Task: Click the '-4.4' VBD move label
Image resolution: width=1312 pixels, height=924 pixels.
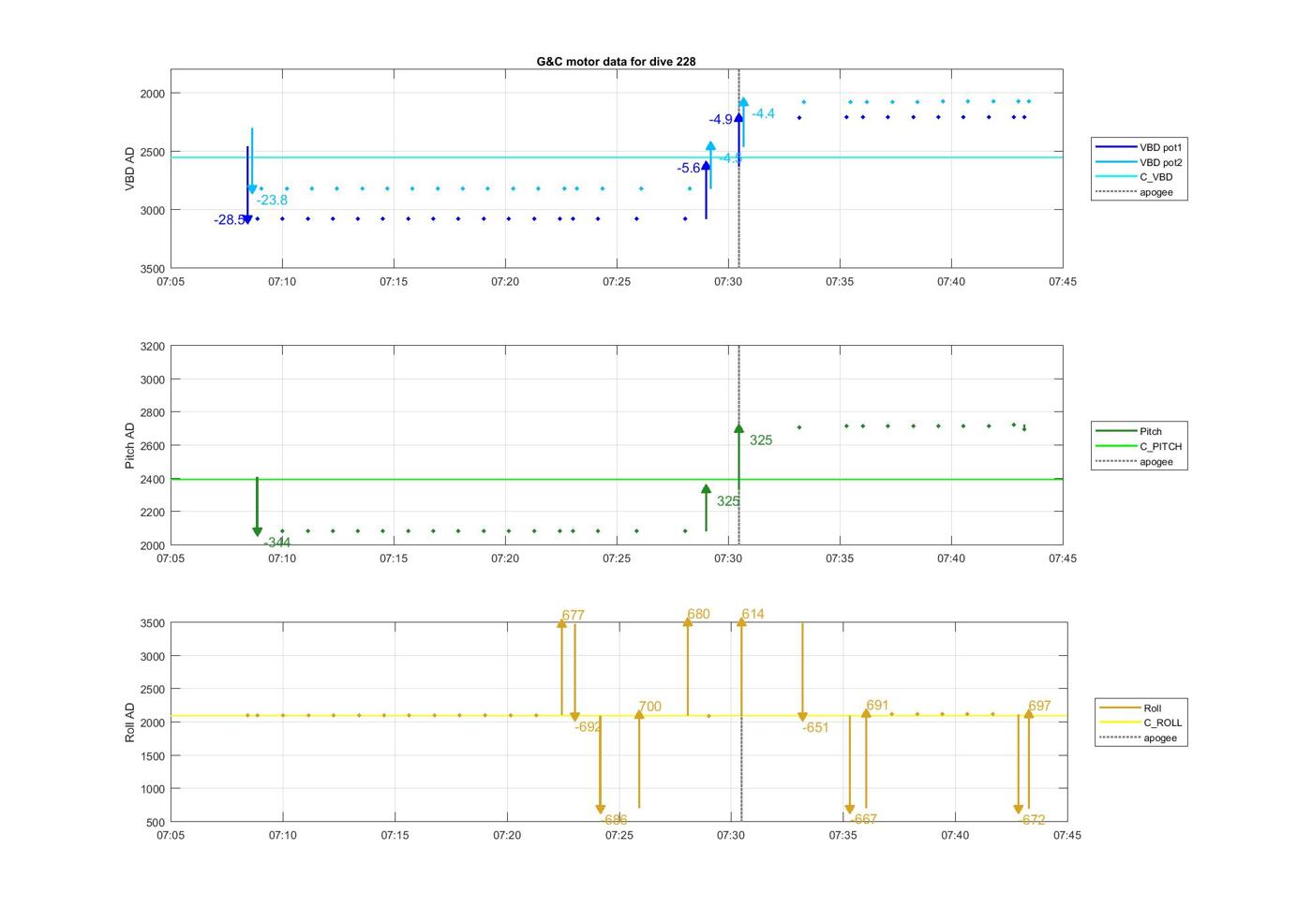Action: coord(764,113)
